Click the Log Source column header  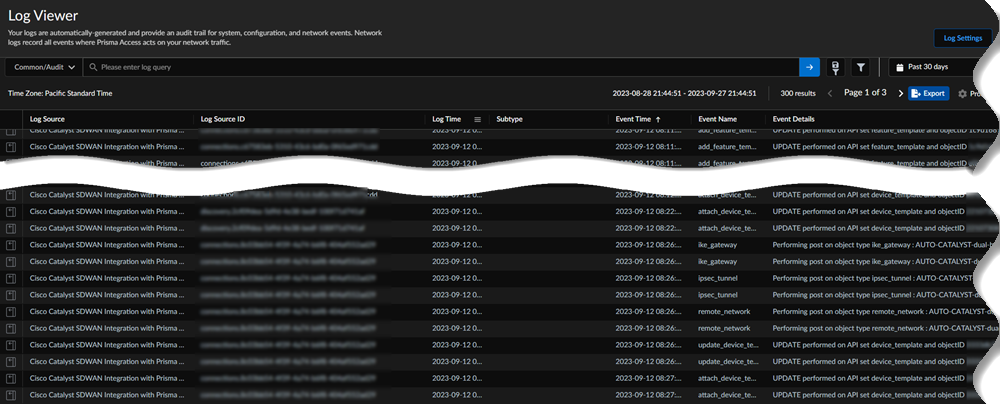coord(48,119)
